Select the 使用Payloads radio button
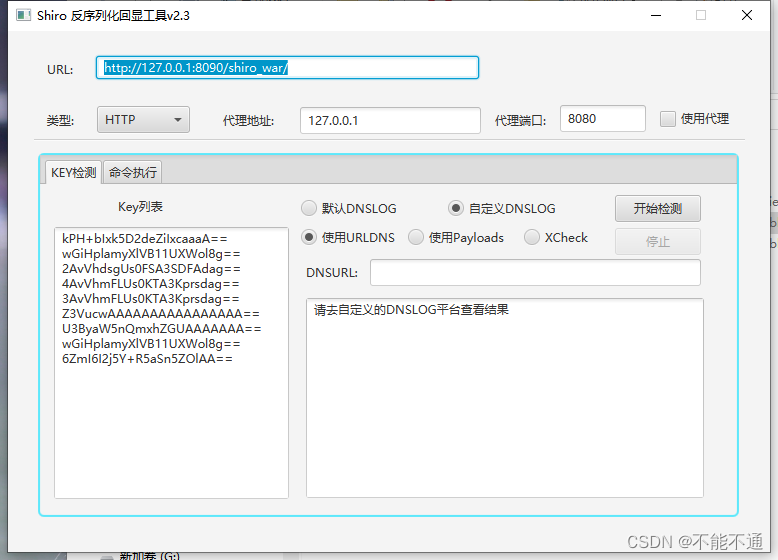This screenshot has height=560, width=778. tap(416, 238)
